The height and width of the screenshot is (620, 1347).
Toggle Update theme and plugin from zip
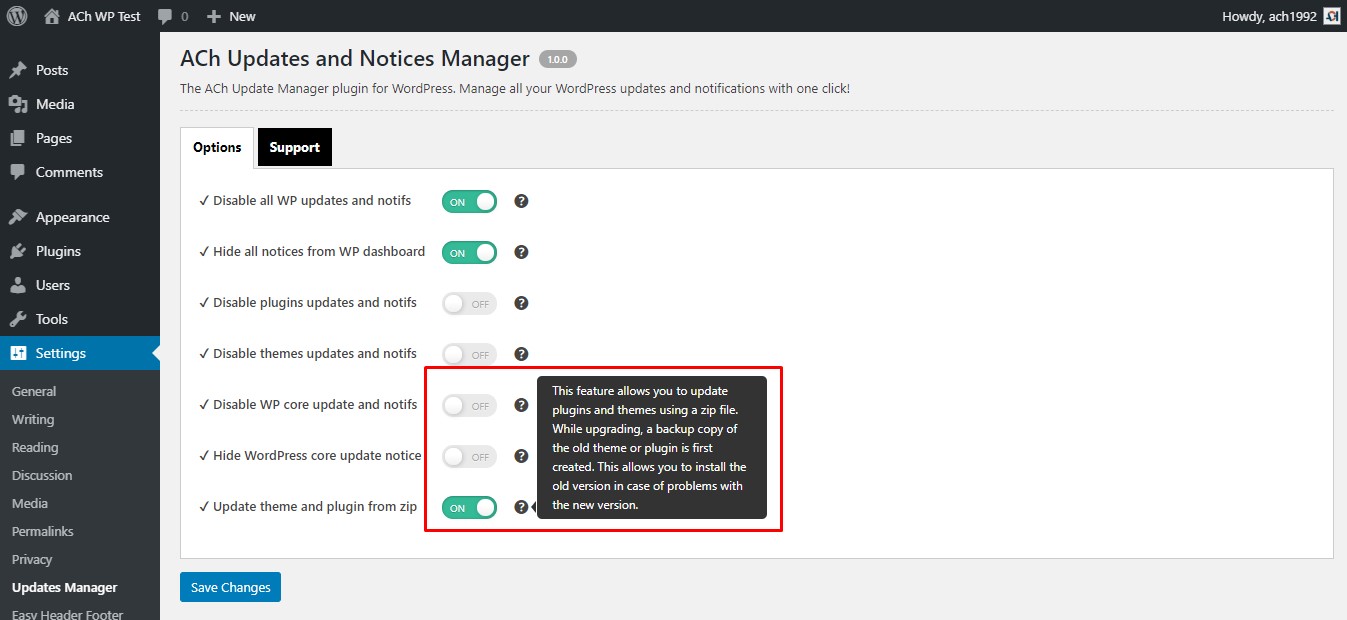click(x=469, y=507)
